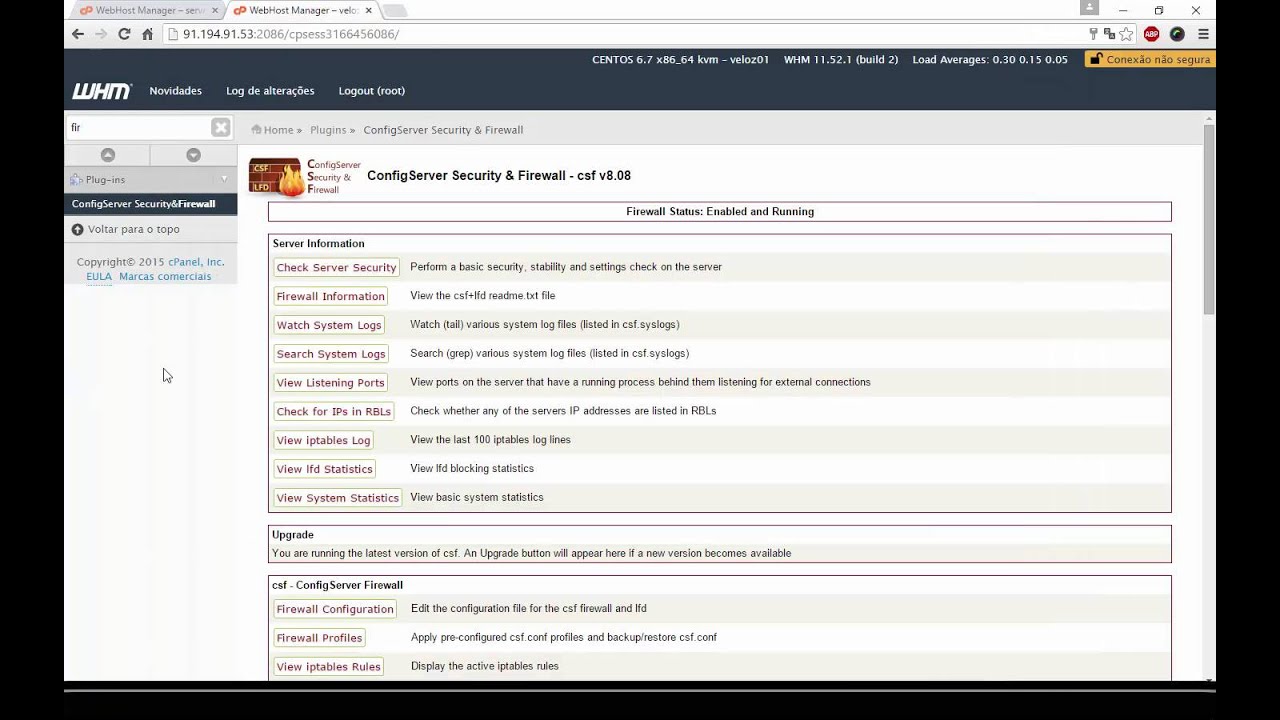Open Firewall Configuration
Viewport: 1280px width, 720px height.
click(335, 609)
